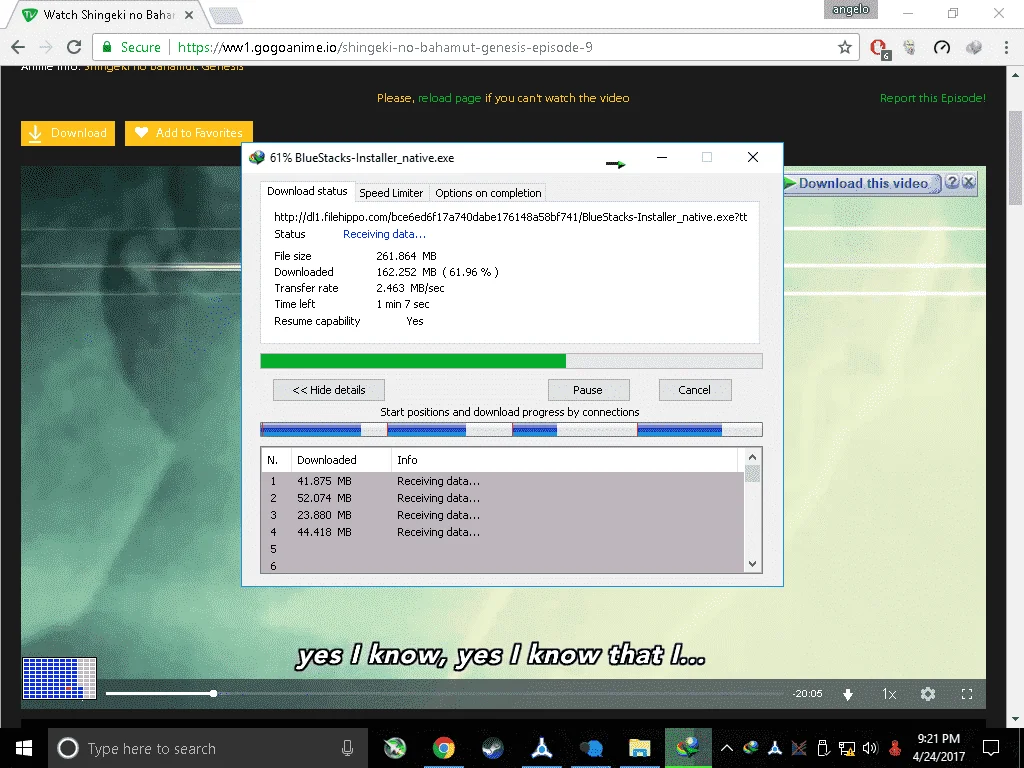Open the Action Center notifications icon
The height and width of the screenshot is (768, 1024).
click(x=991, y=748)
